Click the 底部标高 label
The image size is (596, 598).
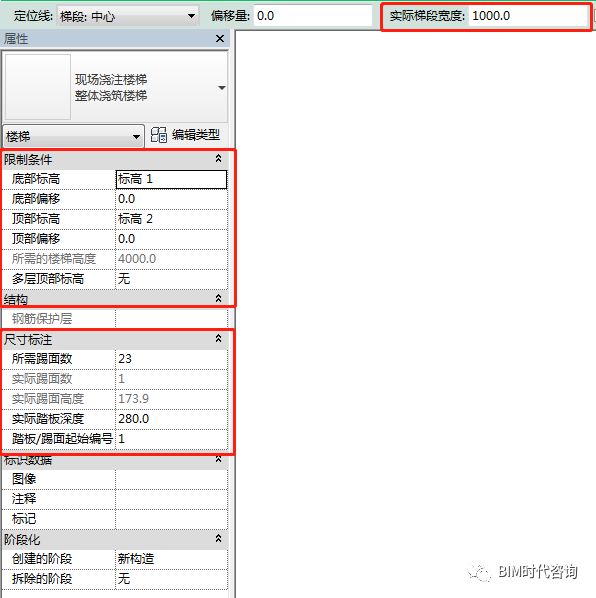click(x=36, y=179)
